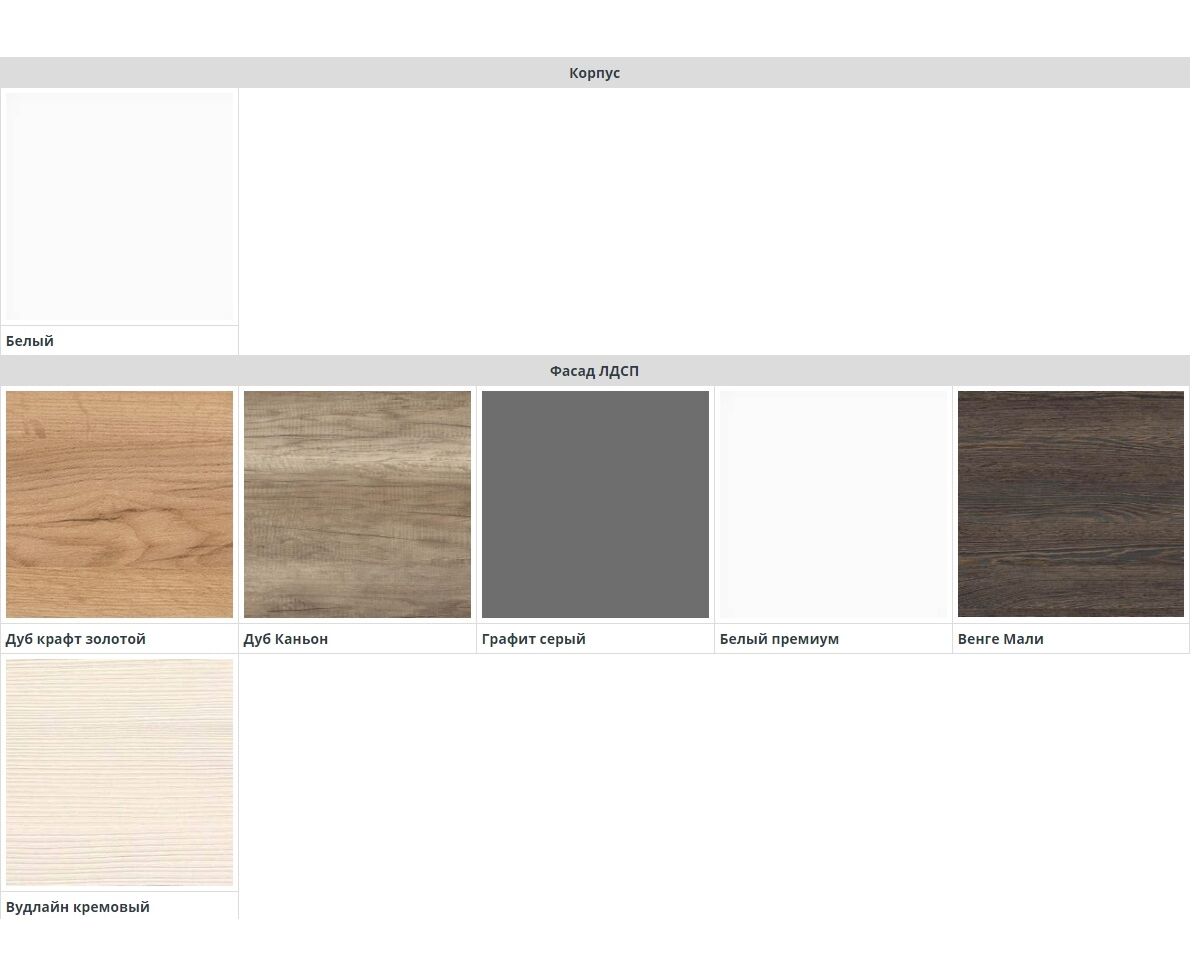
Task: Click the Корпус section header
Action: coord(595,73)
